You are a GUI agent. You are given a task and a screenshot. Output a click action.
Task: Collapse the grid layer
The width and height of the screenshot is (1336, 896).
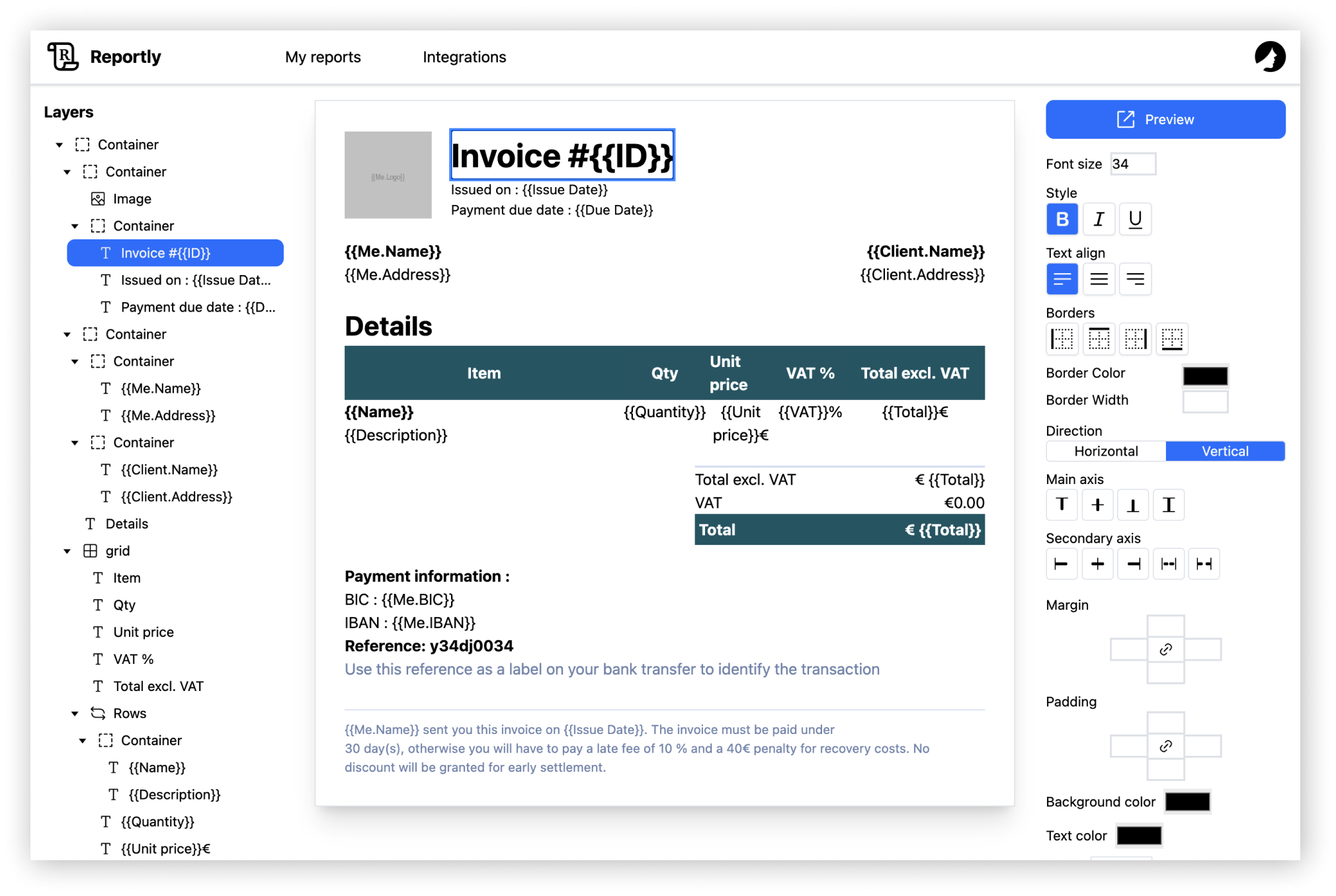(67, 551)
